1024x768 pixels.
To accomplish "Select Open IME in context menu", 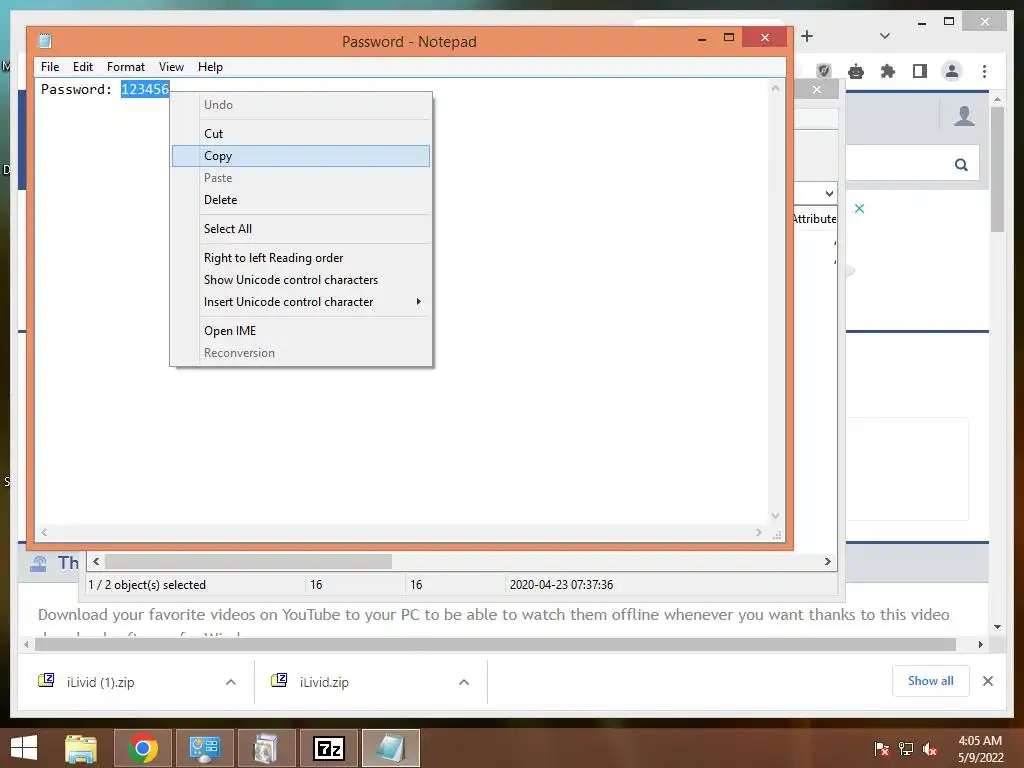I will pyautogui.click(x=300, y=331).
